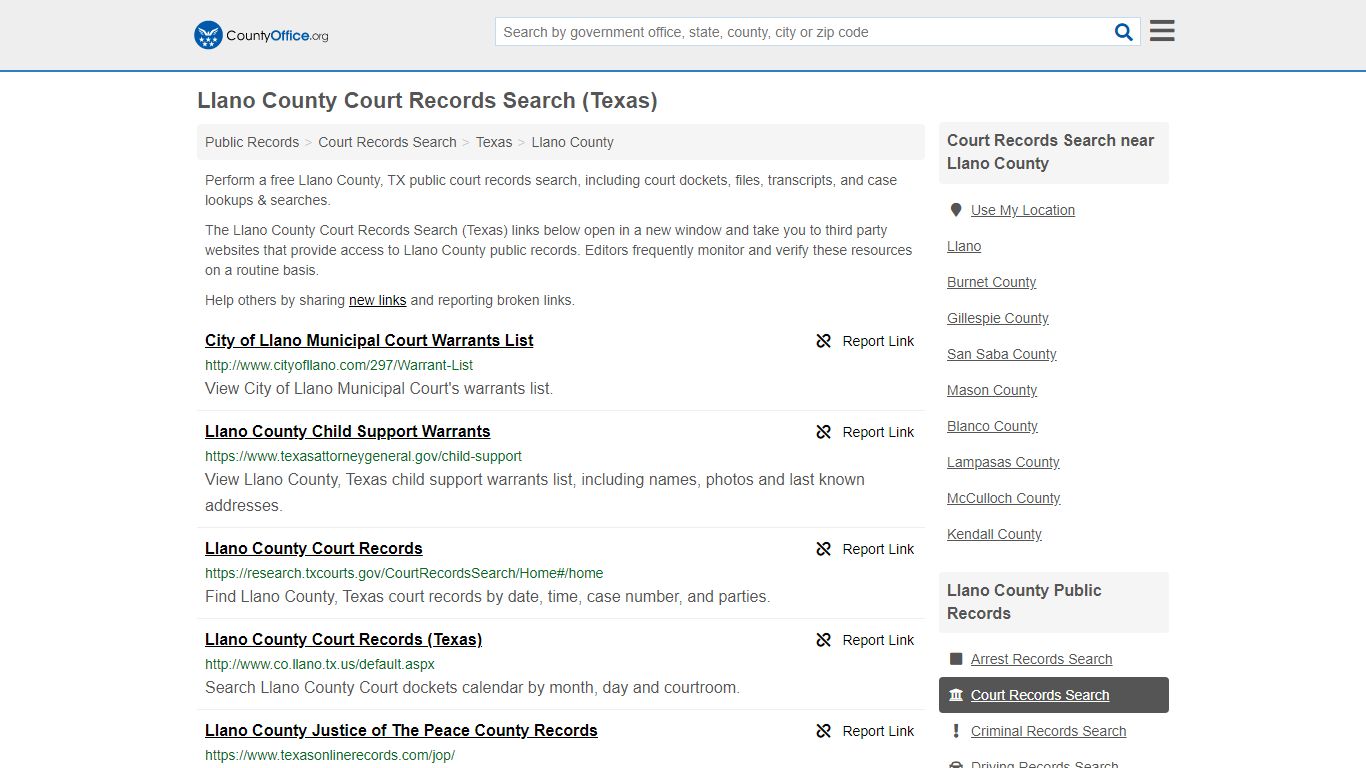The width and height of the screenshot is (1366, 768).
Task: Click broken-link icon for Court Records (Texas)
Action: pyautogui.click(x=824, y=640)
